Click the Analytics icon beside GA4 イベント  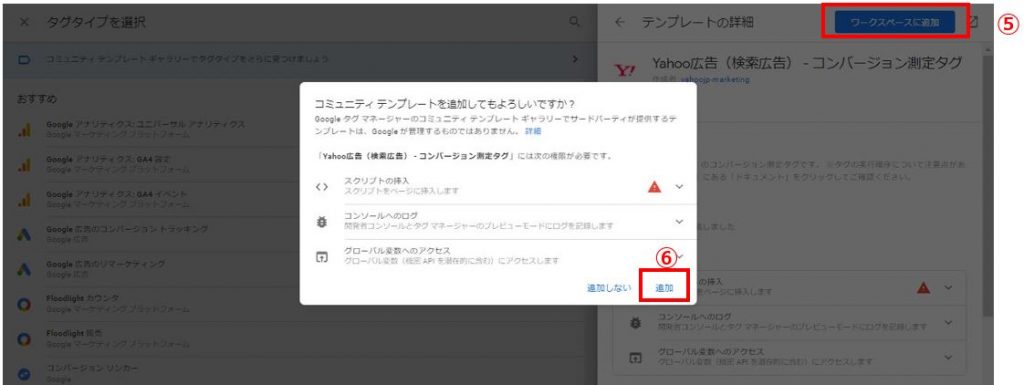pos(24,200)
